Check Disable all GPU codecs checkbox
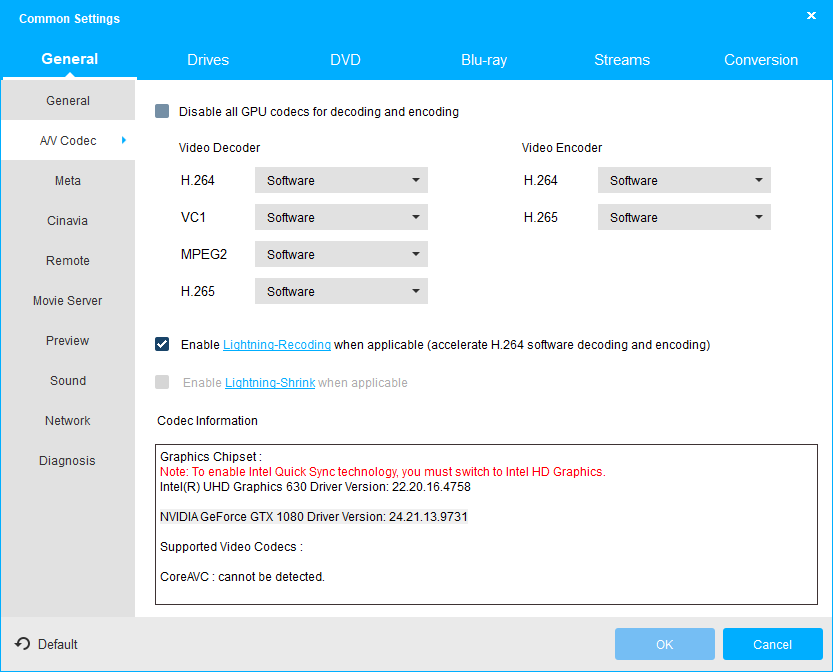 click(162, 111)
